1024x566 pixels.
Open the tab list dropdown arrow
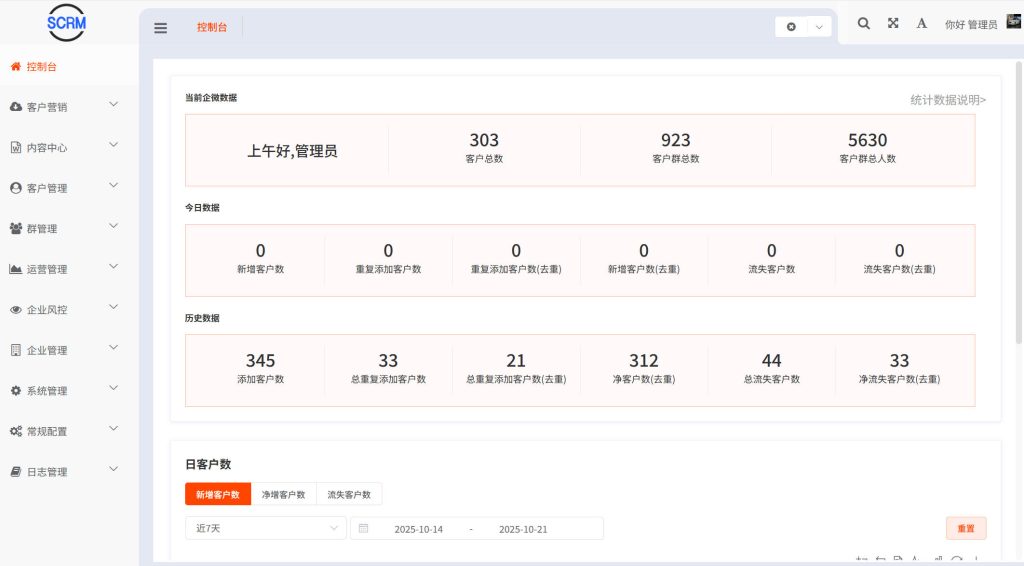pyautogui.click(x=819, y=27)
